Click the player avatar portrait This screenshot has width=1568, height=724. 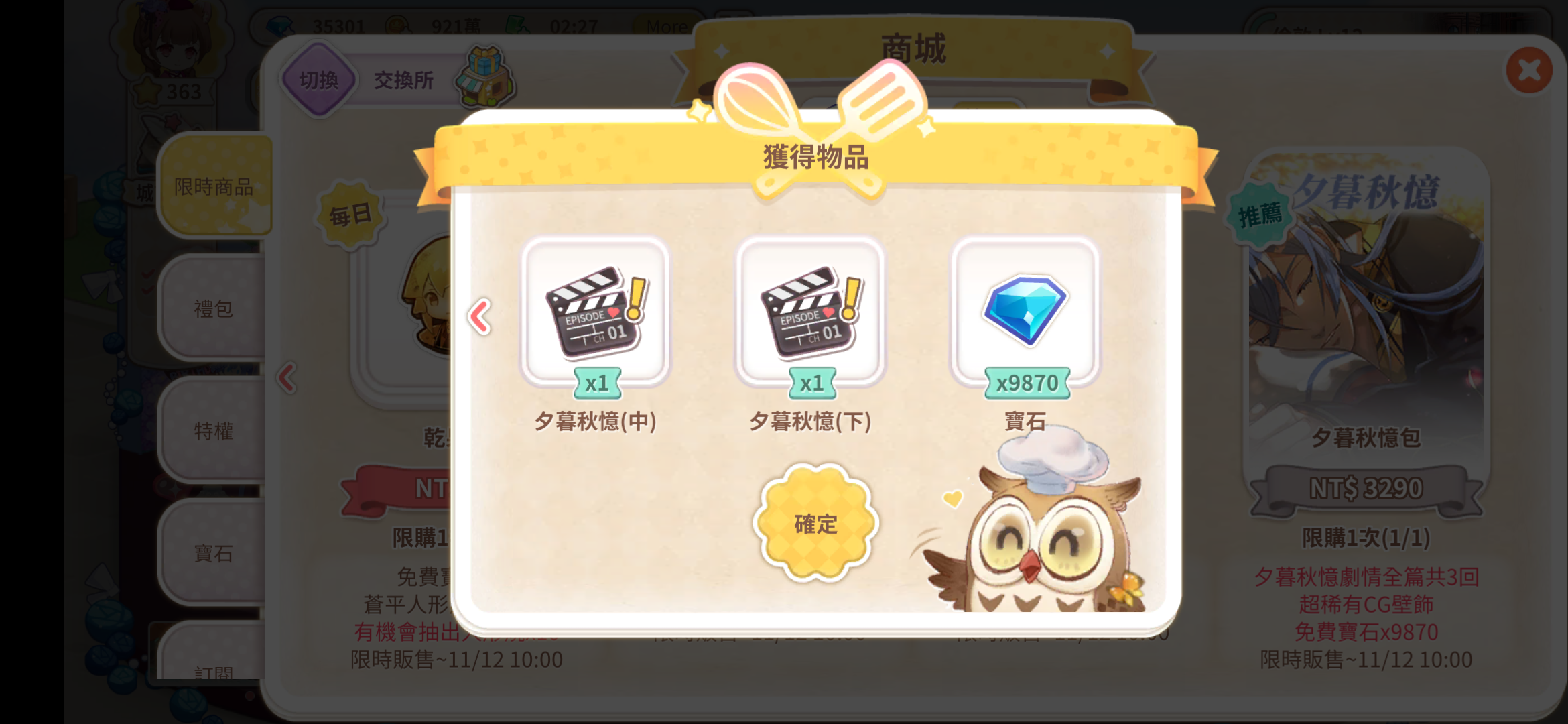173,42
